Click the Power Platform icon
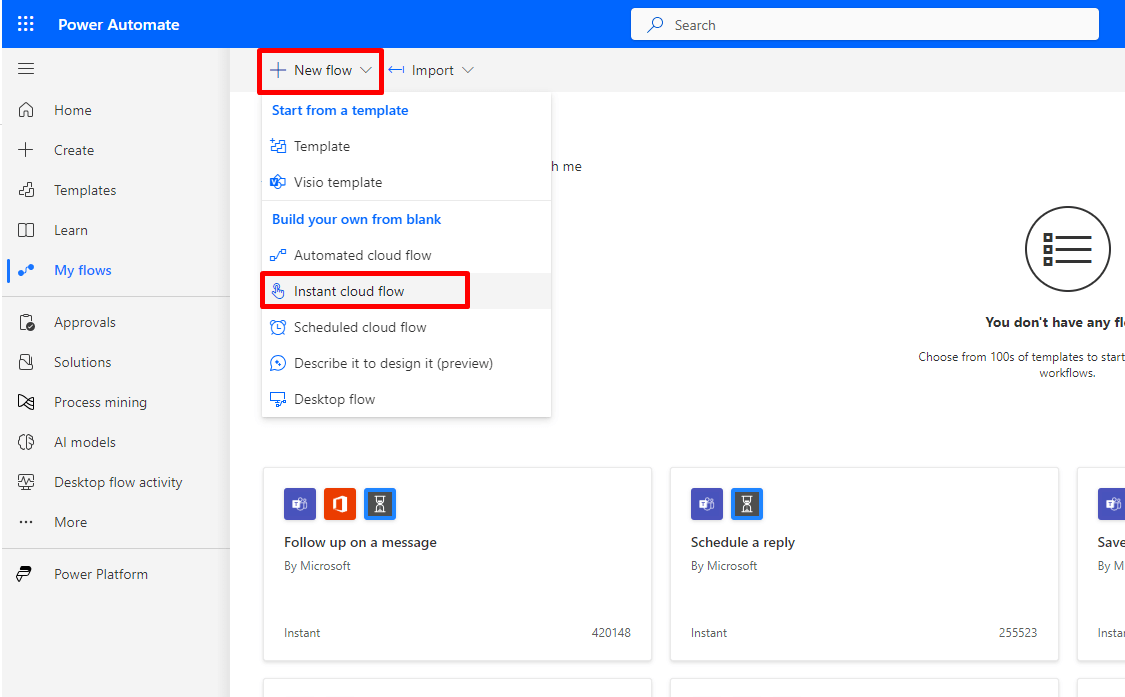This screenshot has height=697, width=1125. click(x=26, y=574)
